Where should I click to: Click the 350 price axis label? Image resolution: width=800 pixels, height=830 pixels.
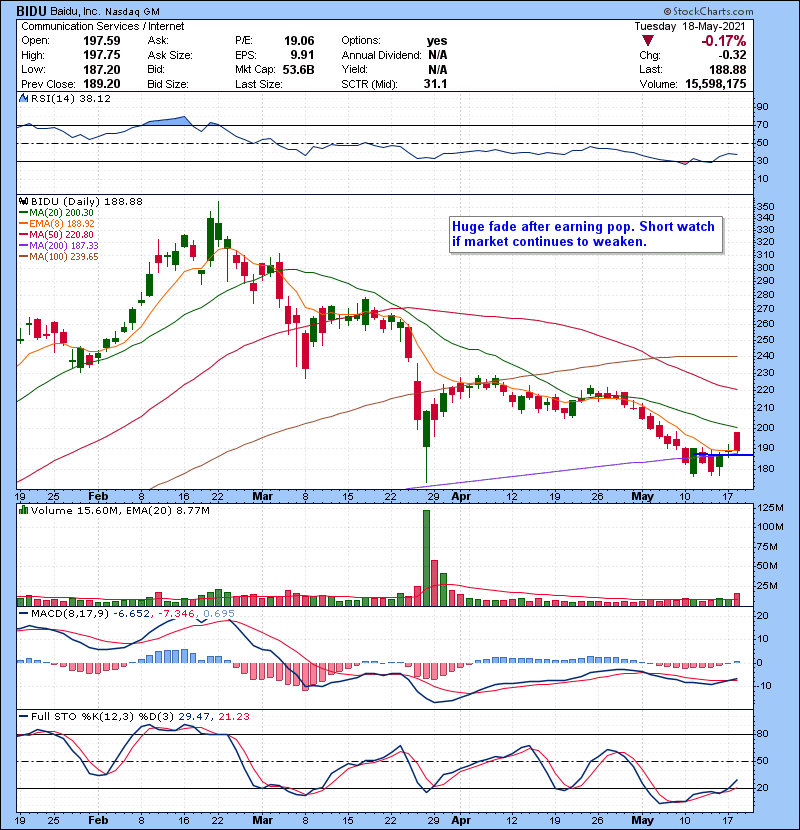[765, 207]
